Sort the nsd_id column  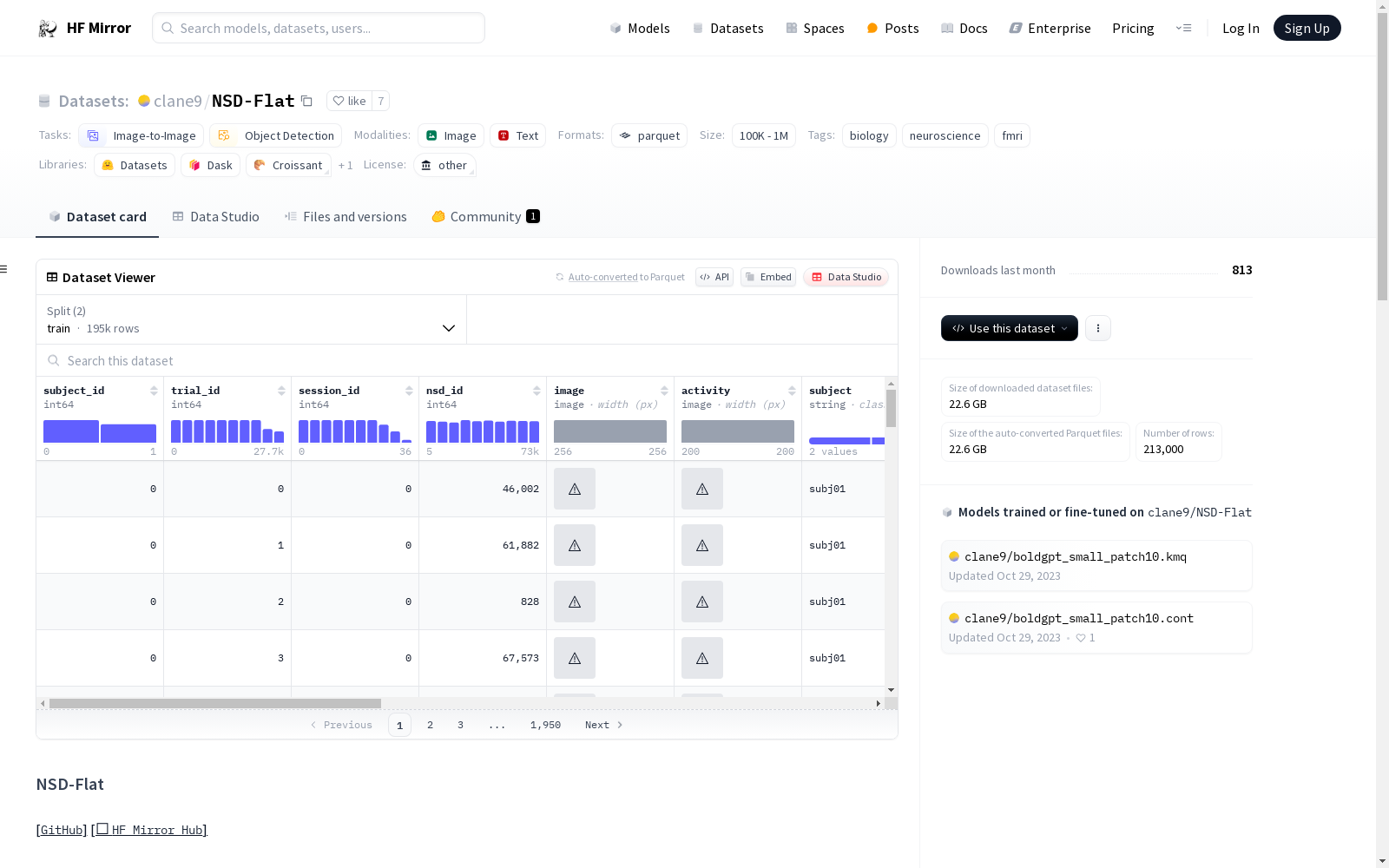[537, 391]
